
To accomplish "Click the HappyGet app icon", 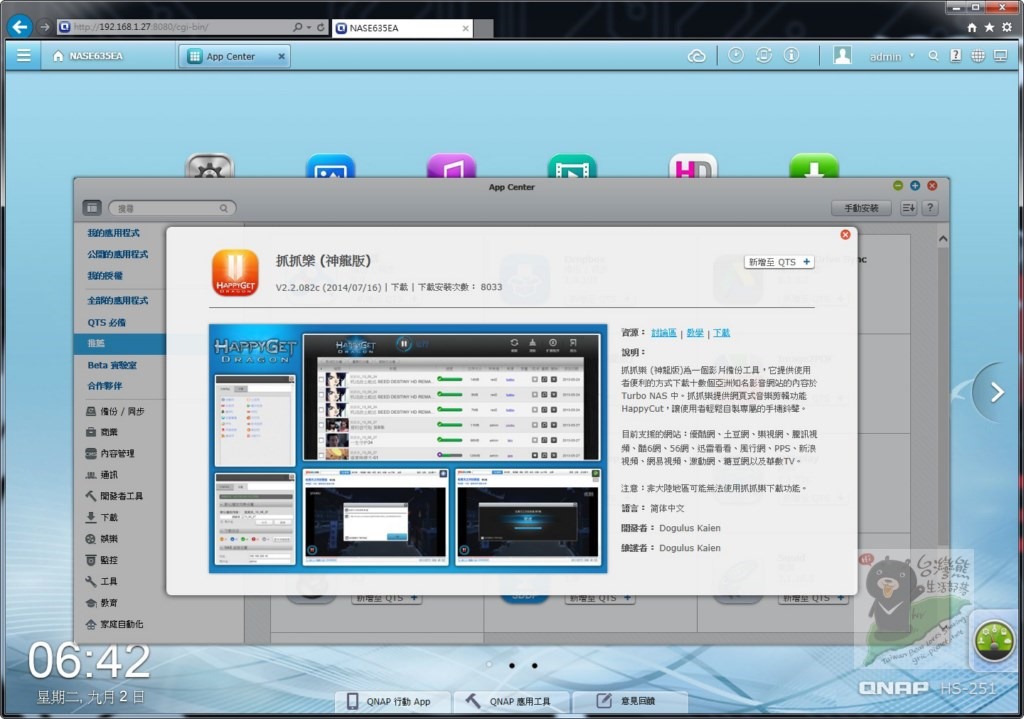I will [235, 272].
